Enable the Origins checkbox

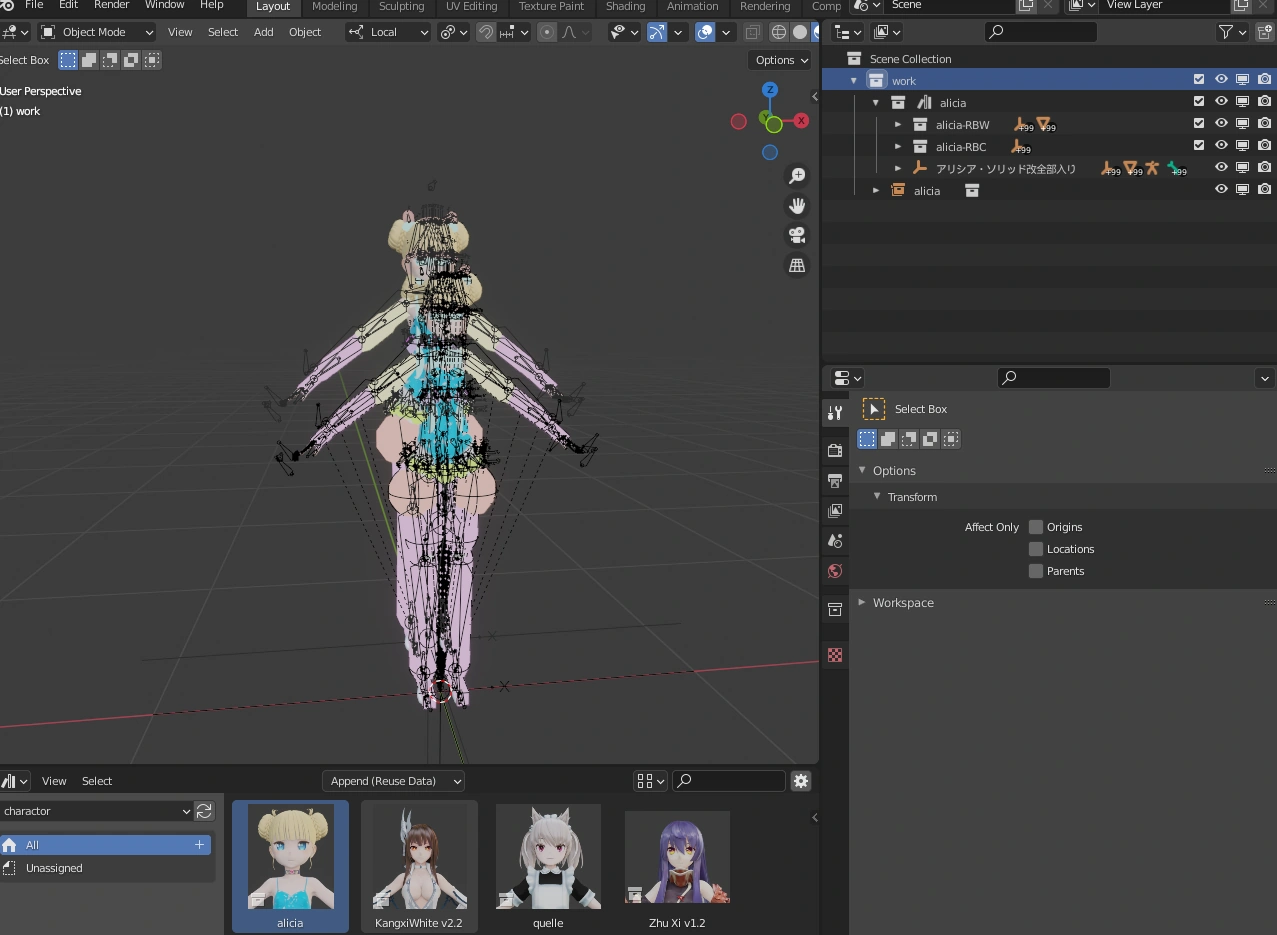[1036, 527]
